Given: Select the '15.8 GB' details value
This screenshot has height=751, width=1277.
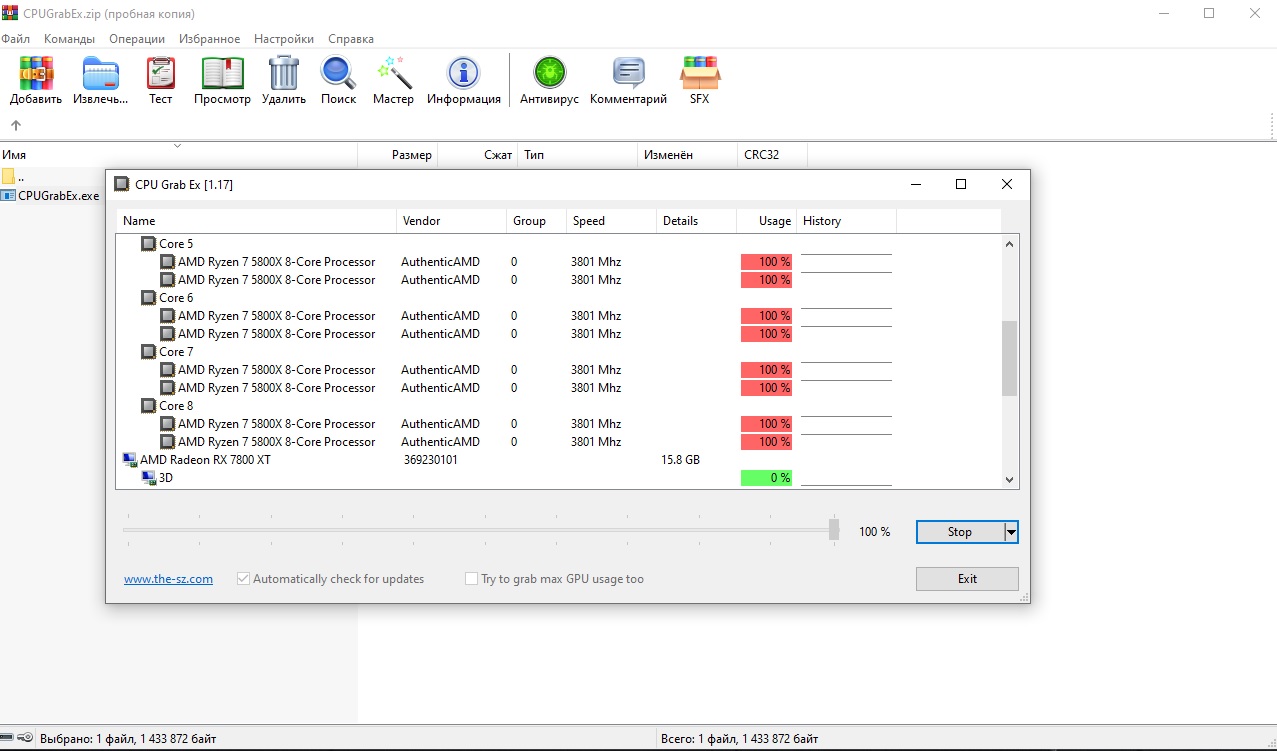Looking at the screenshot, I should click(680, 460).
